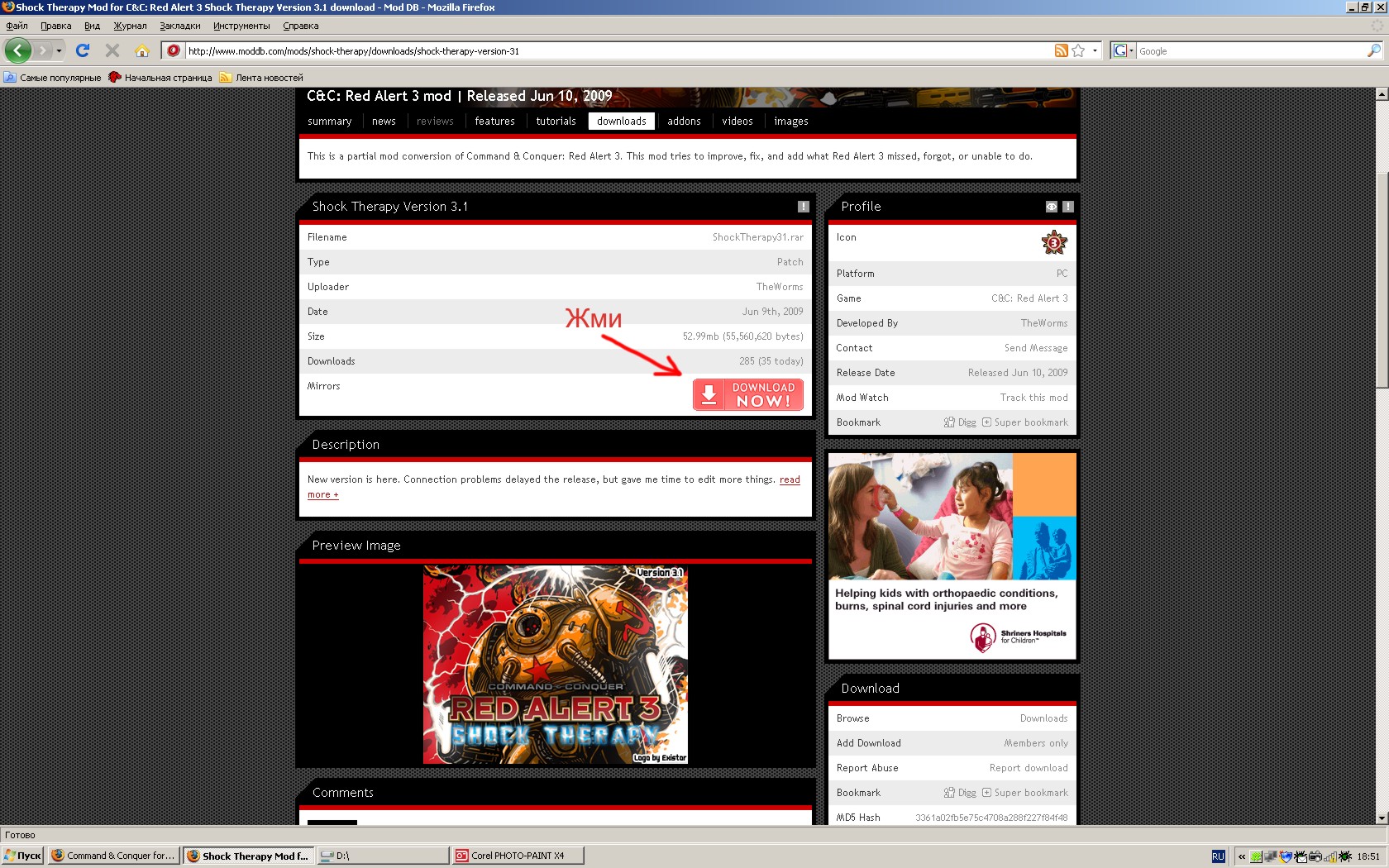Click the Download Now button
The image size is (1389, 868).
tap(748, 395)
